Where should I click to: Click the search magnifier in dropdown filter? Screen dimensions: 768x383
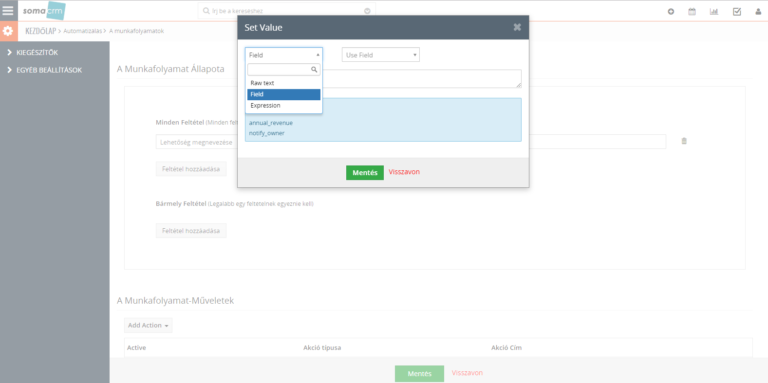pyautogui.click(x=314, y=70)
